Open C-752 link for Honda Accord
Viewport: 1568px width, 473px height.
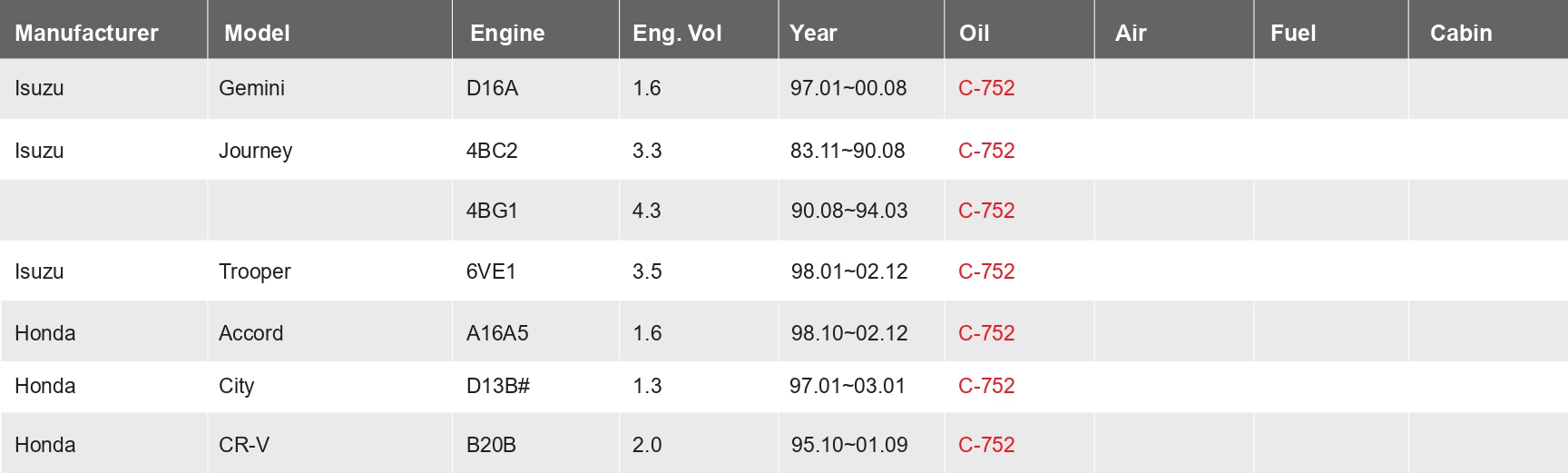986,333
